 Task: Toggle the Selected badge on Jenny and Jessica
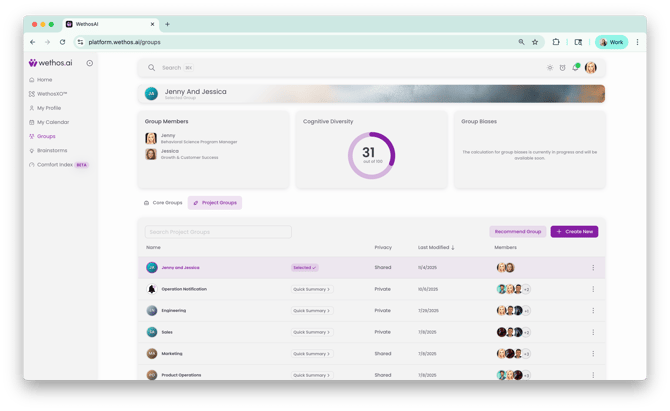tap(305, 268)
